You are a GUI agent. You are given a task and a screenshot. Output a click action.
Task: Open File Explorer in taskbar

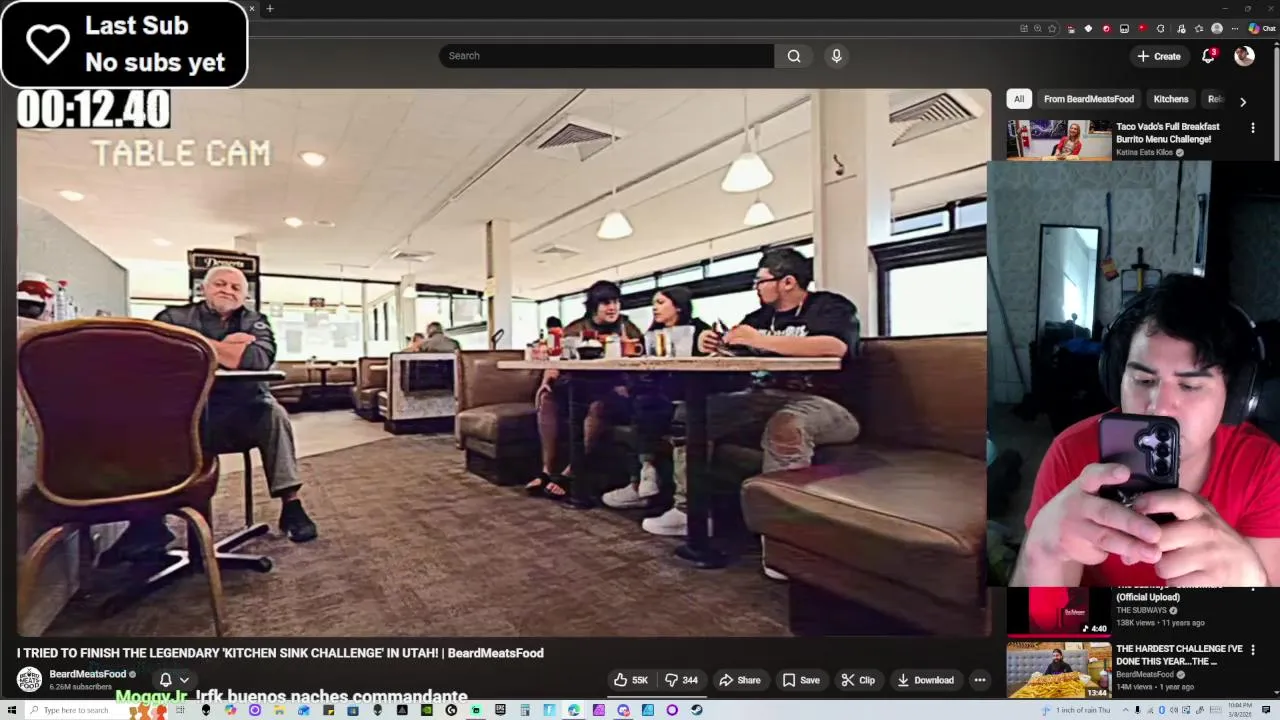pyautogui.click(x=278, y=710)
